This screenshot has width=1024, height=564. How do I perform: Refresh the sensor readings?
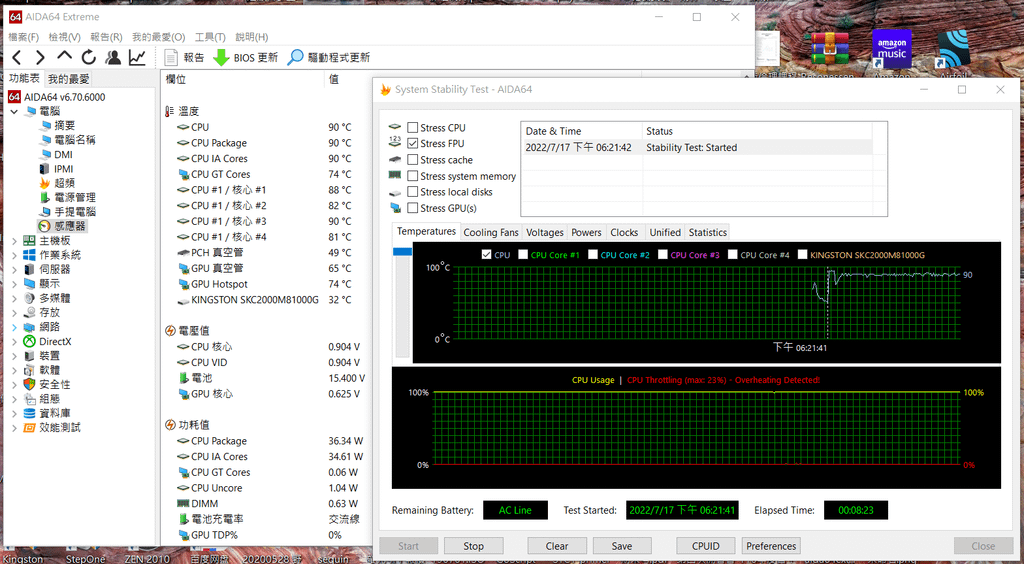tap(89, 57)
